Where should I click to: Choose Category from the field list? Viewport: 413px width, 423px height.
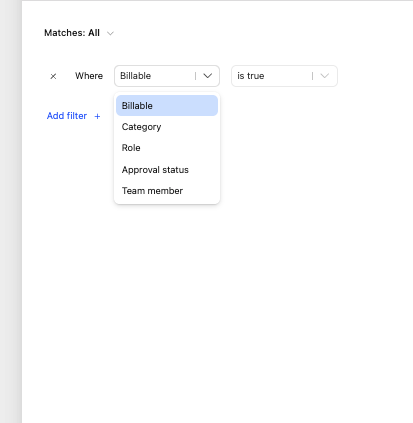(167, 127)
